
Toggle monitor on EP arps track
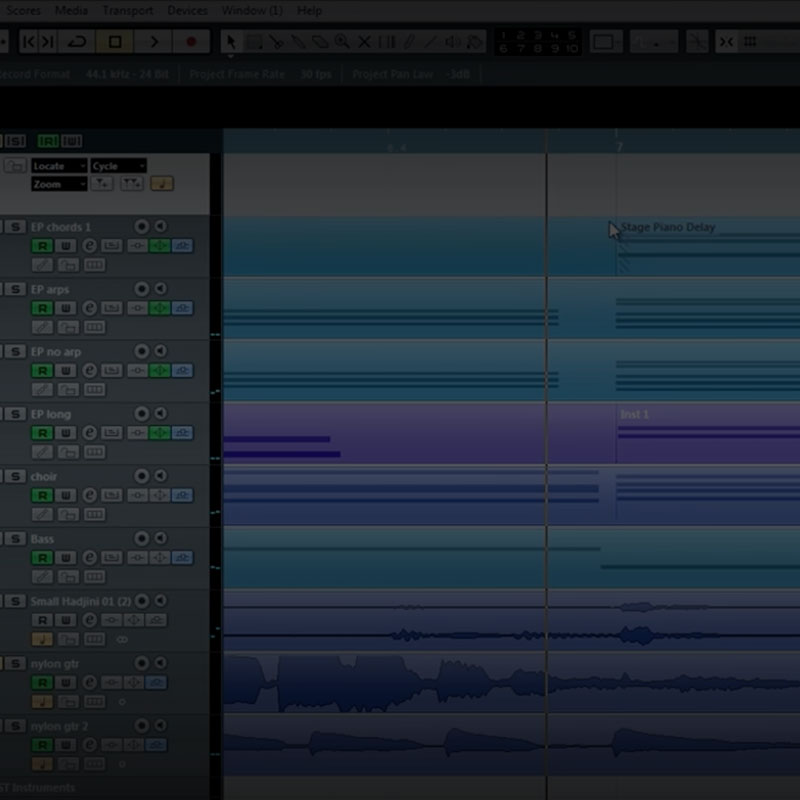pyautogui.click(x=161, y=289)
